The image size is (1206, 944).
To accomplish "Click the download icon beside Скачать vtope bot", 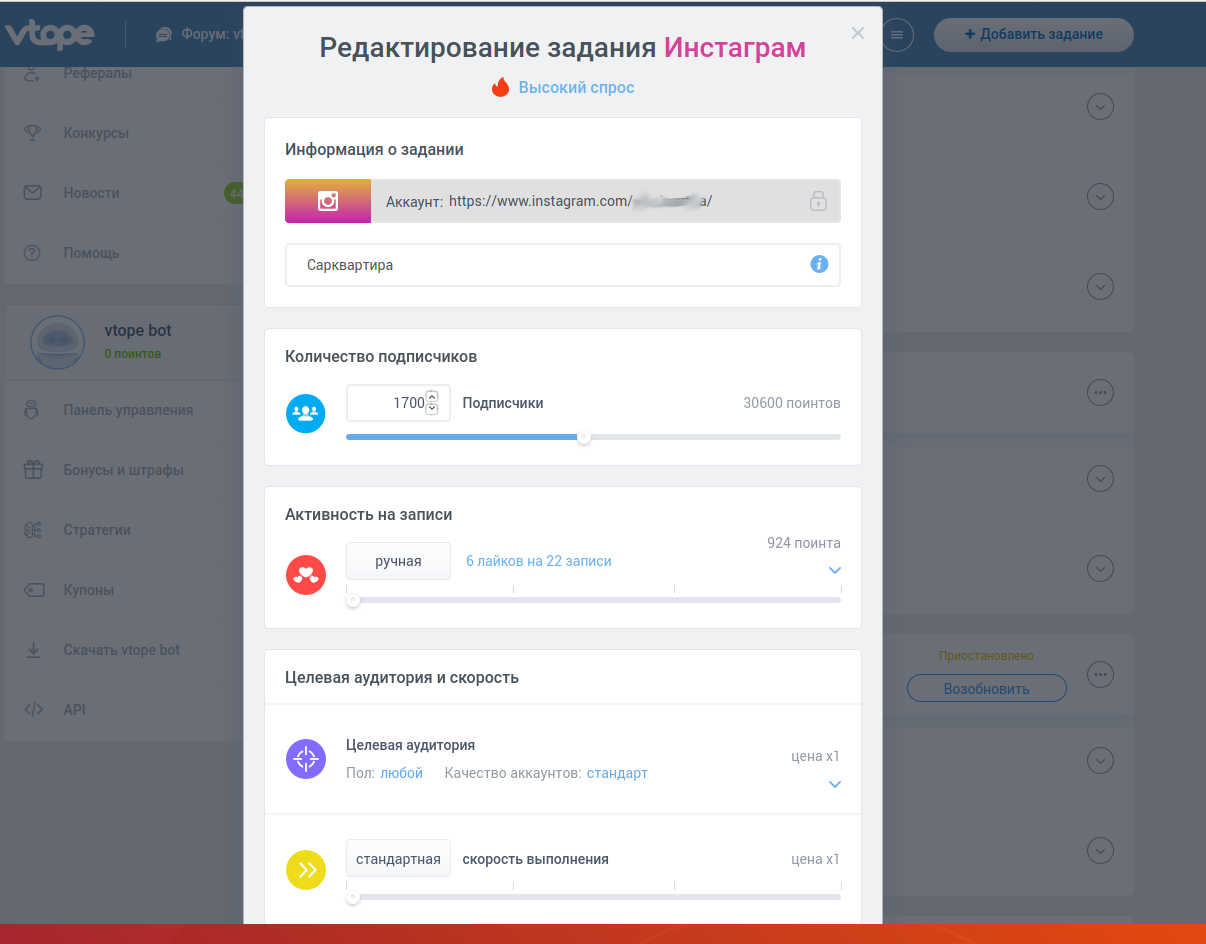I will pyautogui.click(x=33, y=650).
